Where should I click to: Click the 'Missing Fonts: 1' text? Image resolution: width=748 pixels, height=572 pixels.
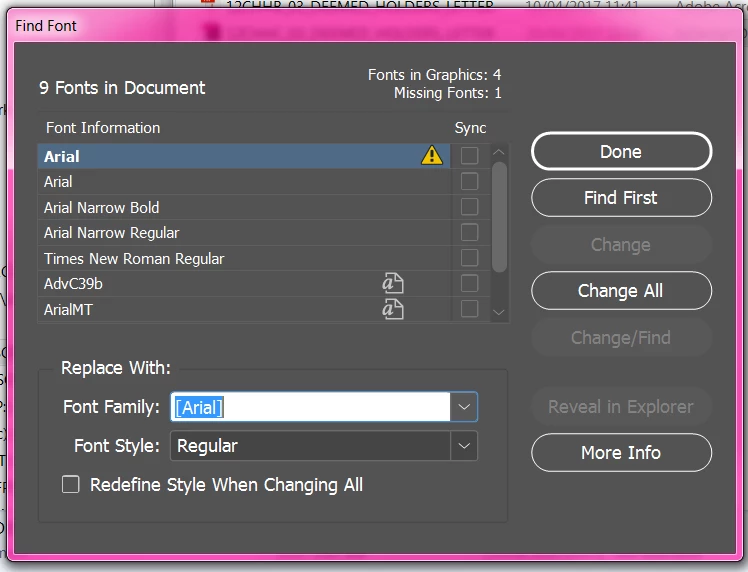pos(448,93)
